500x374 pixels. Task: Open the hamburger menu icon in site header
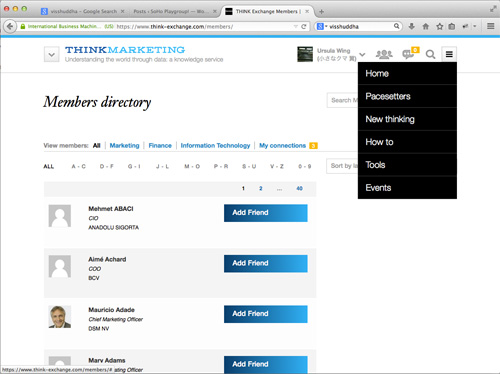[x=449, y=54]
